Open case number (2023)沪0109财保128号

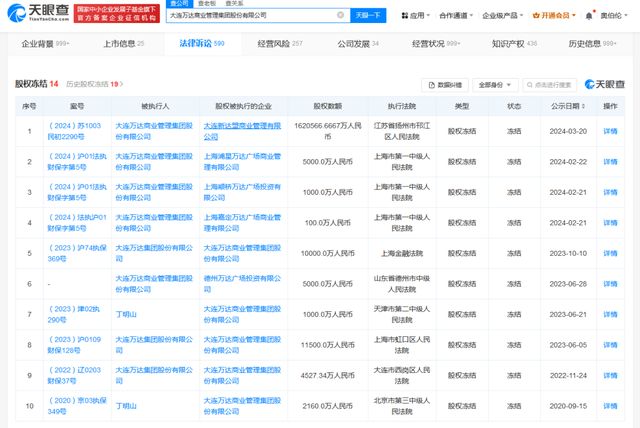(75, 345)
